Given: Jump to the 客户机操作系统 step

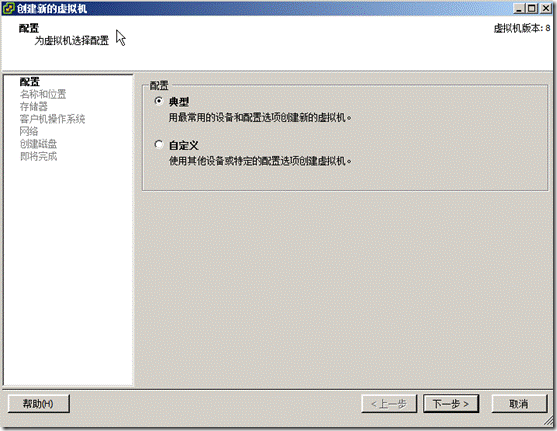Looking at the screenshot, I should pos(52,119).
